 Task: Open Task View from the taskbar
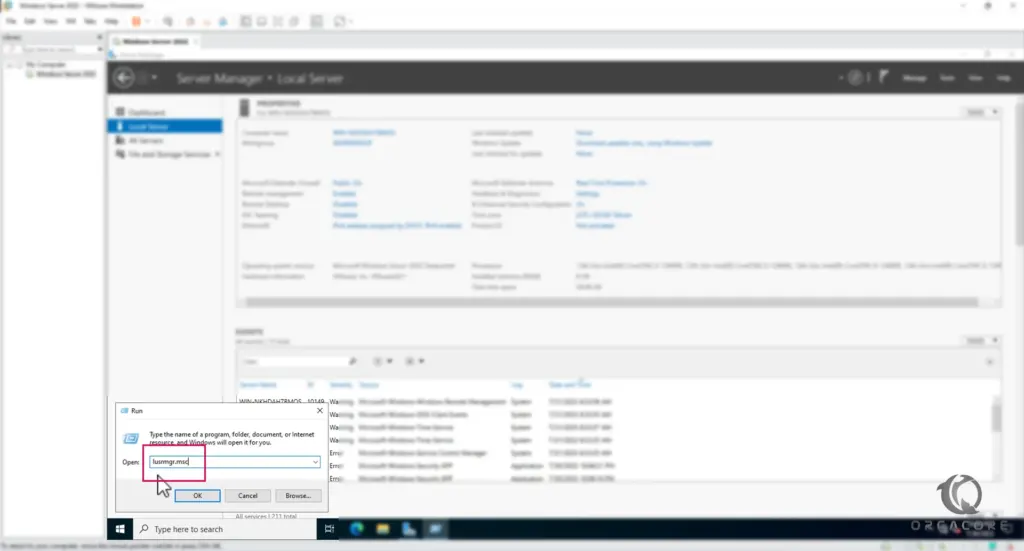[x=329, y=529]
